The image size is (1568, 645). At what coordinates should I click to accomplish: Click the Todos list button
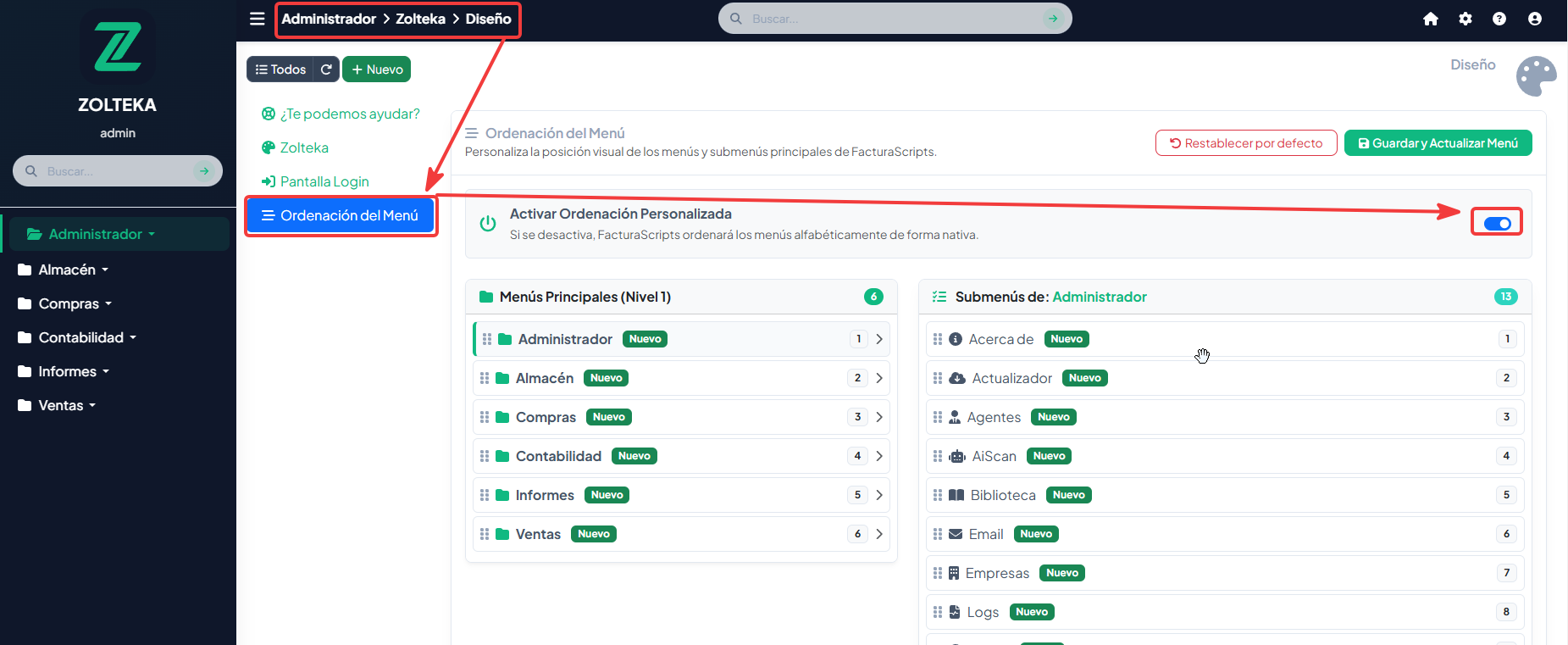[280, 70]
